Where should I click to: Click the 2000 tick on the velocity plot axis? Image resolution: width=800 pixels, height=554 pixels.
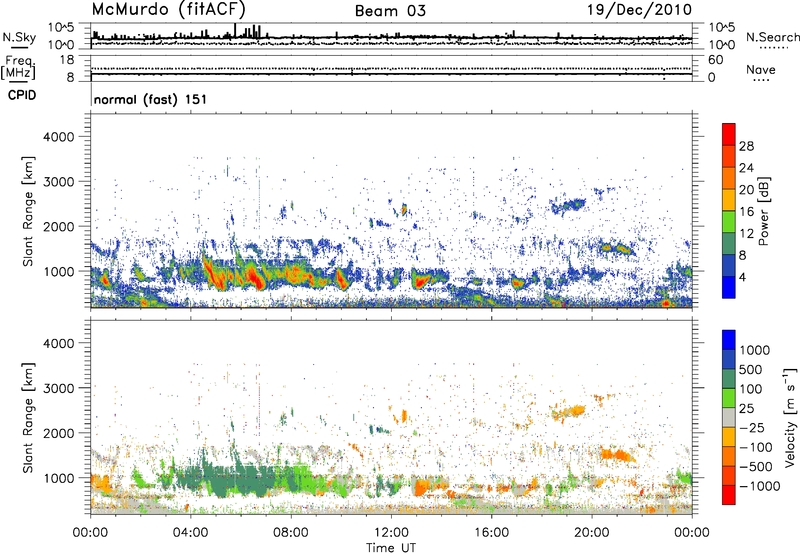tap(59, 433)
